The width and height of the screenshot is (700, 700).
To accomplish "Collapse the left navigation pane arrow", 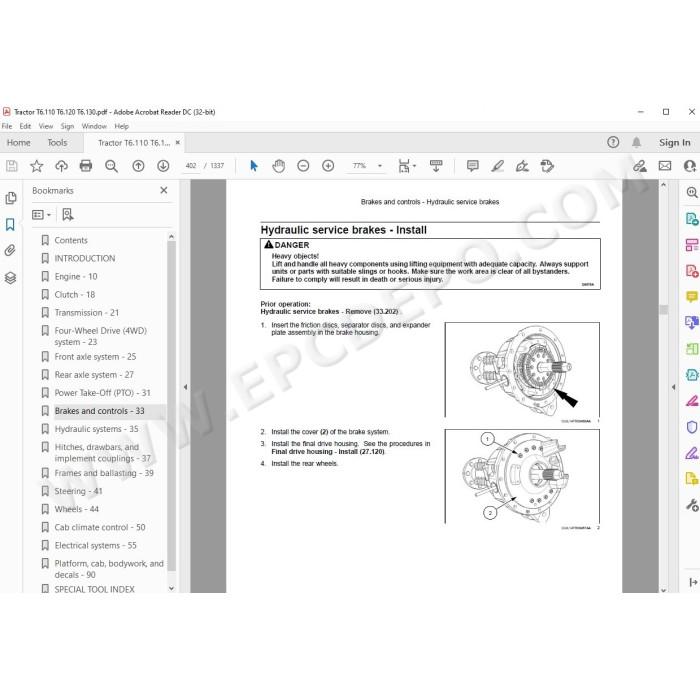I will [185, 387].
